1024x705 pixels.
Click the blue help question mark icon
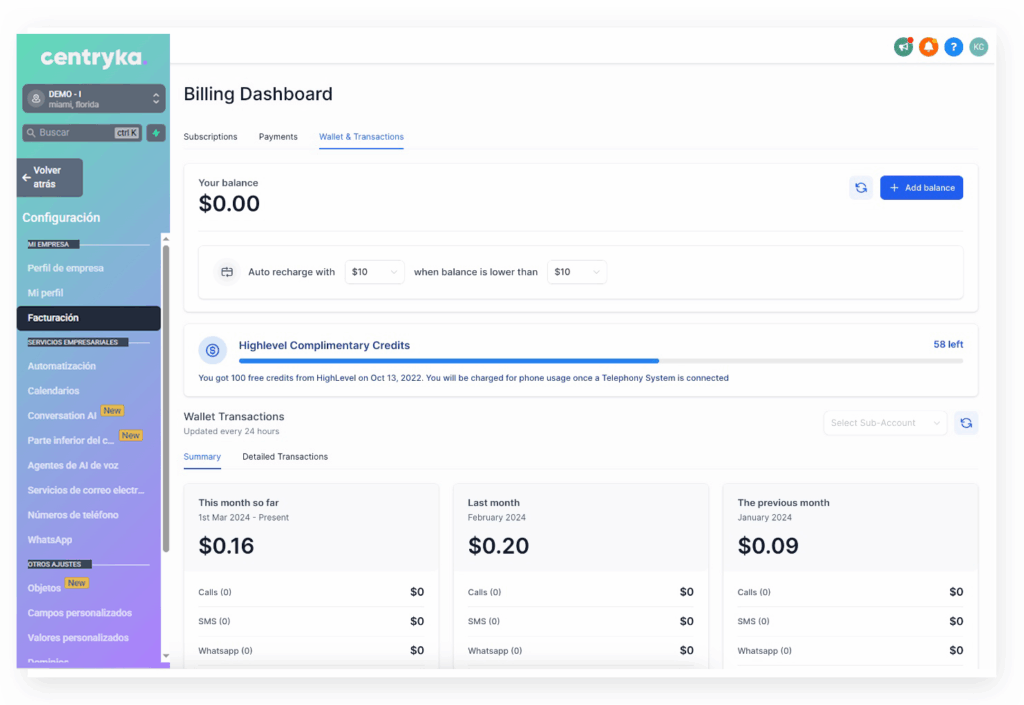(x=953, y=47)
